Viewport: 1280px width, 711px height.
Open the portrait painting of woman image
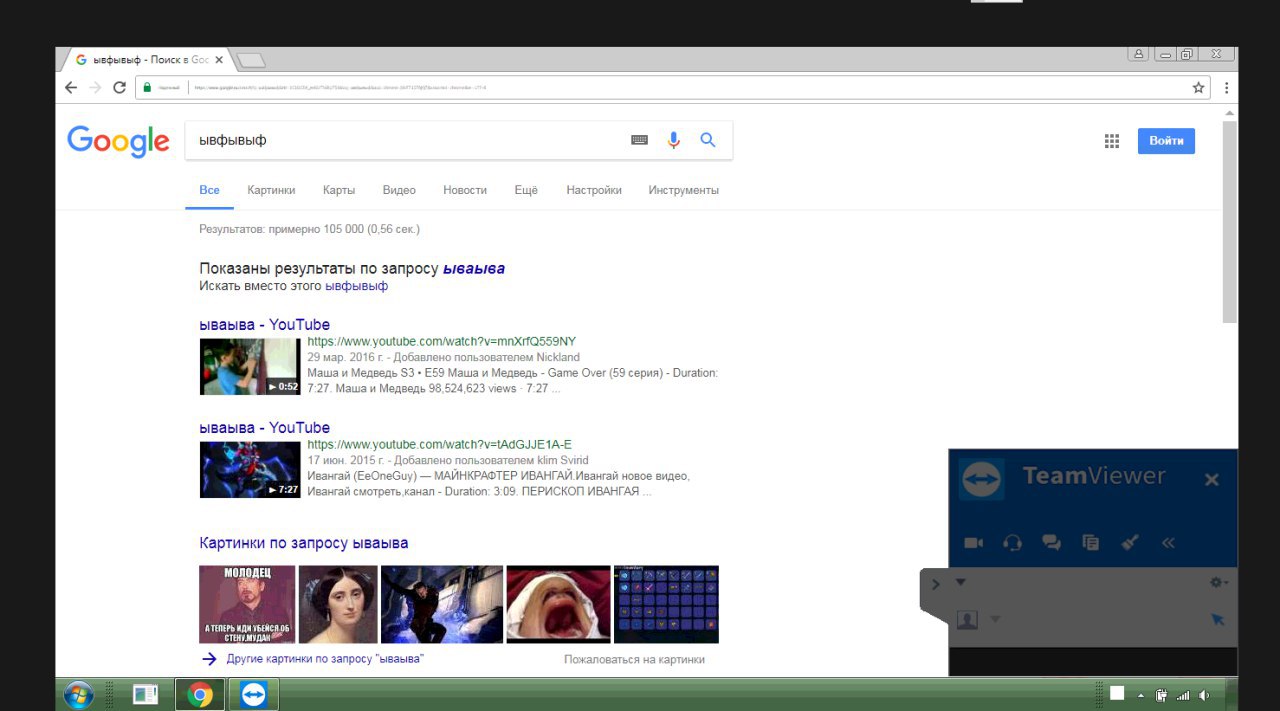click(338, 604)
